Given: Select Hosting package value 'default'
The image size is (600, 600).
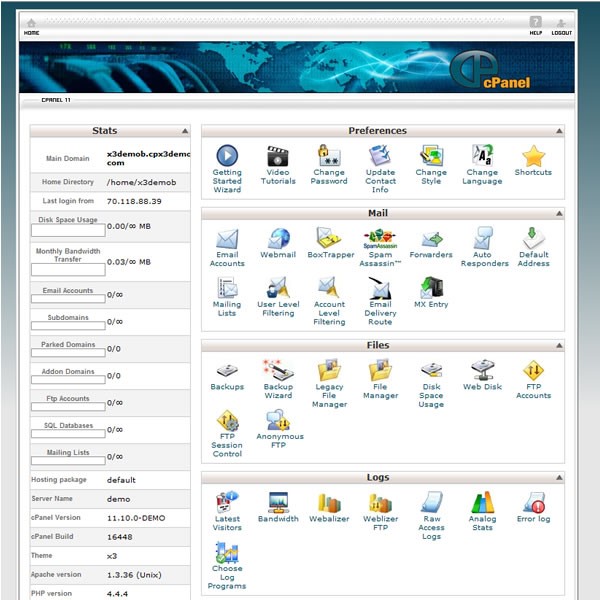Looking at the screenshot, I should 121,480.
